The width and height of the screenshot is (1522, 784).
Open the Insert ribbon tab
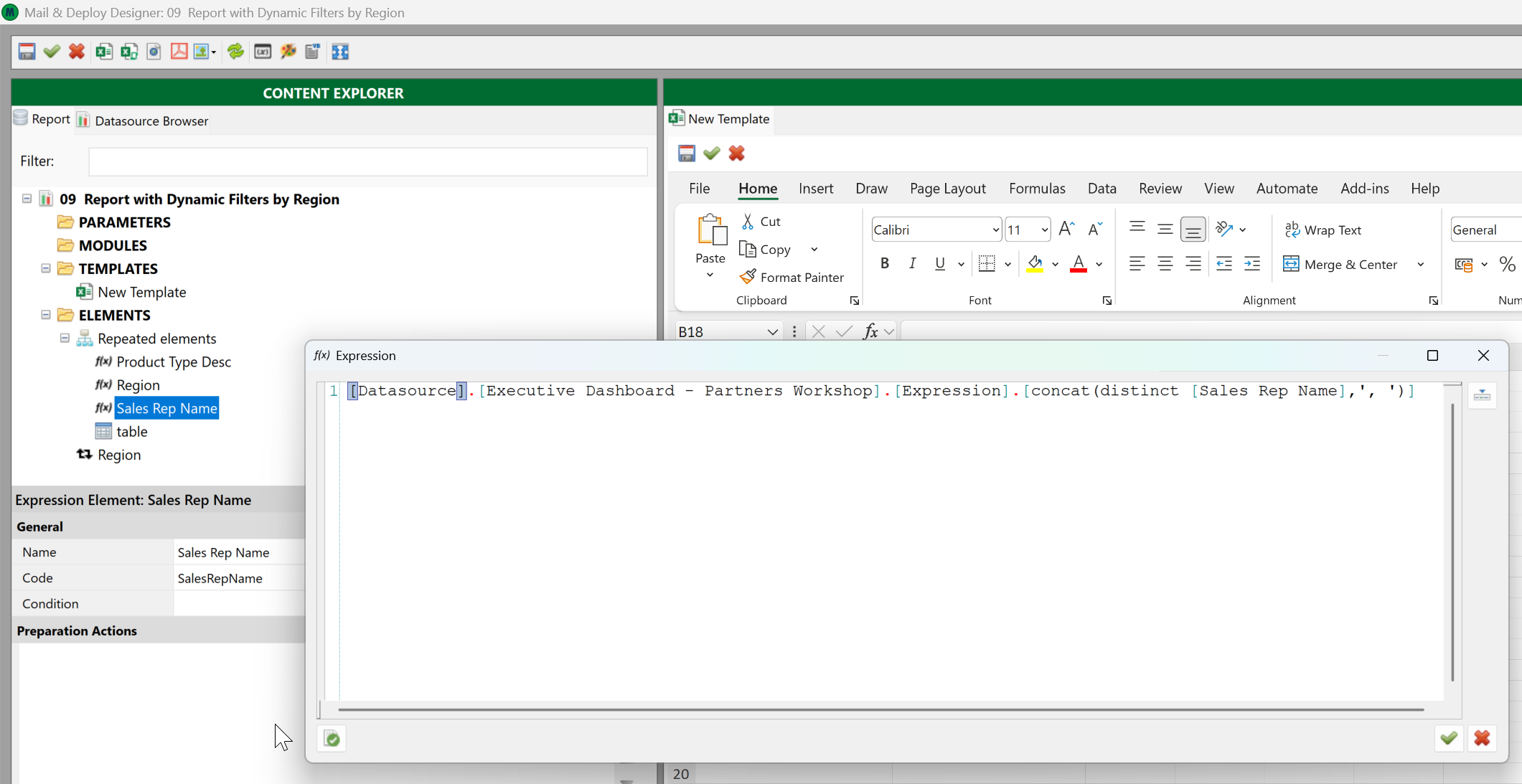(x=815, y=189)
